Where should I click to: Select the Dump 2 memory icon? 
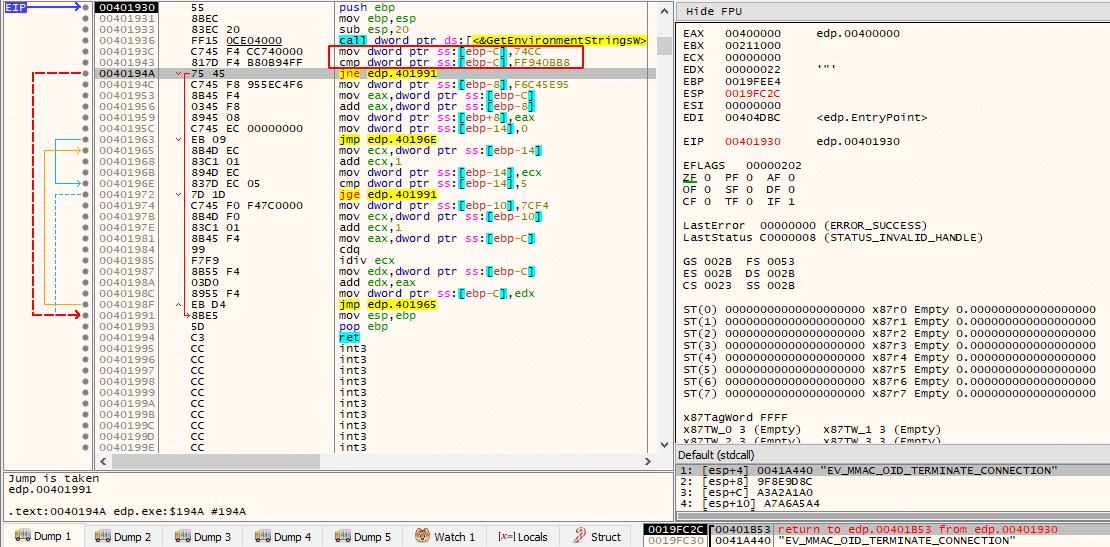103,536
